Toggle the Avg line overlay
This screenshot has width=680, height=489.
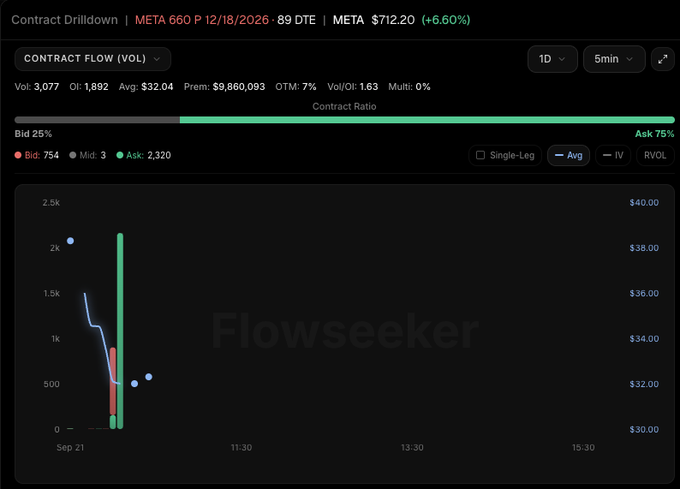click(569, 155)
